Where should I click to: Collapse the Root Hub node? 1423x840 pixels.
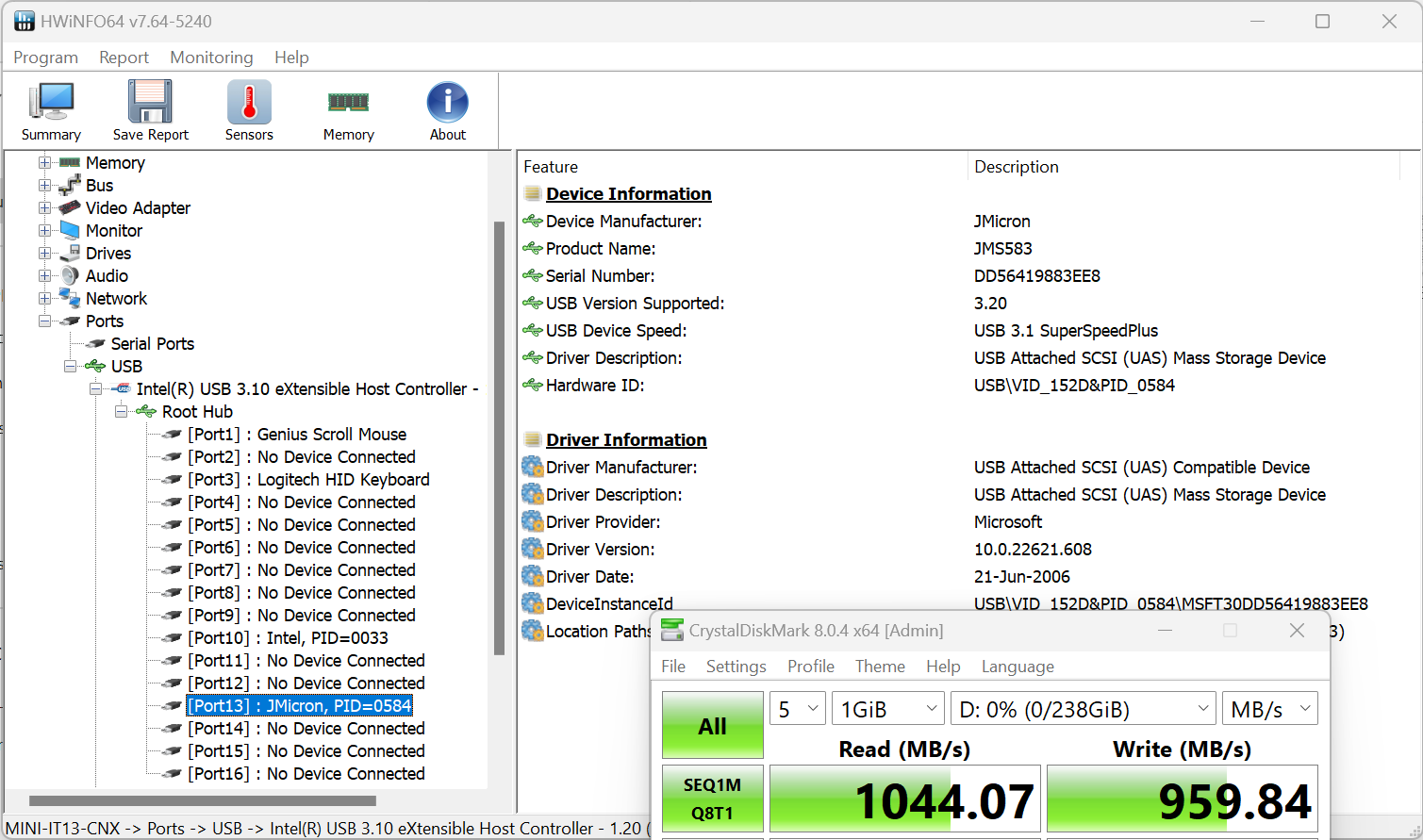[121, 412]
